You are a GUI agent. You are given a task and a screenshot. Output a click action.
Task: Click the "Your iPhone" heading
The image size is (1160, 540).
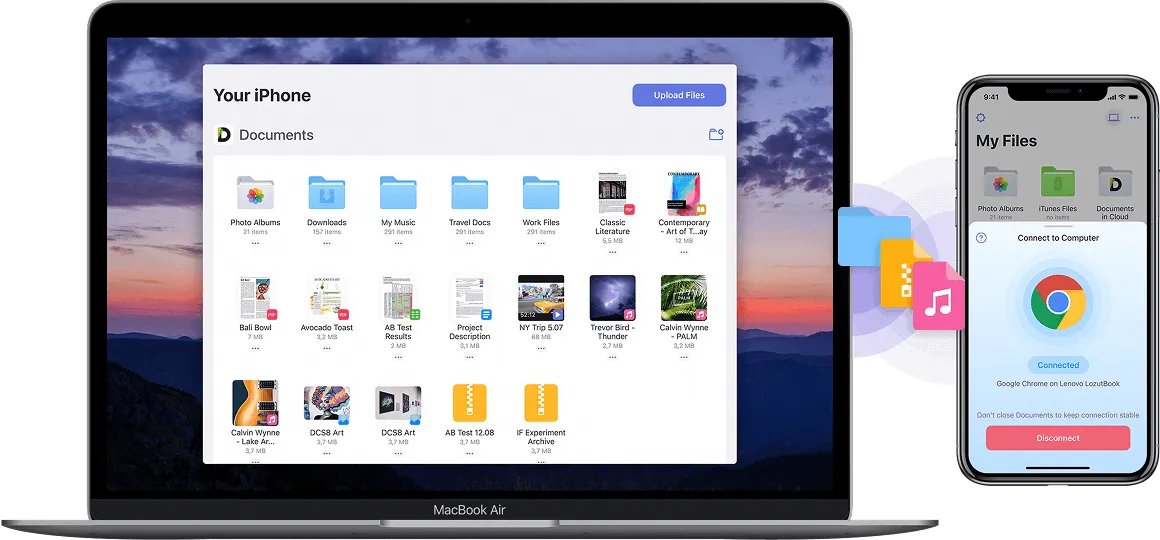click(262, 95)
